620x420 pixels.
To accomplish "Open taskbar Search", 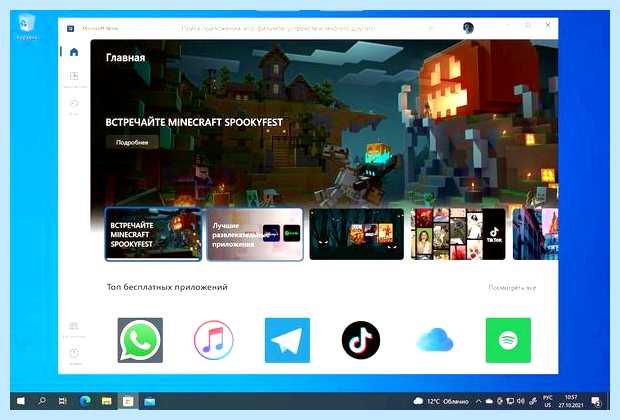I will (x=42, y=401).
